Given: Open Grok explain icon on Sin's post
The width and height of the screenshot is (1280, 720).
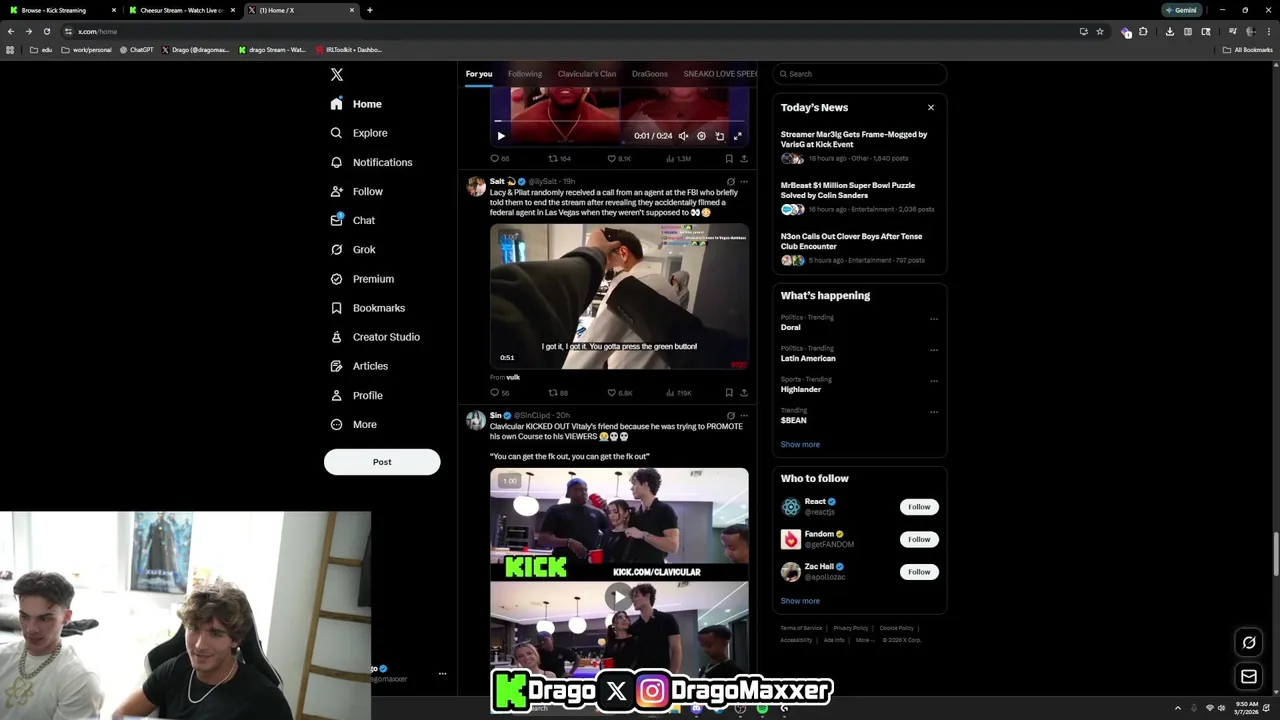Looking at the screenshot, I should tap(730, 416).
